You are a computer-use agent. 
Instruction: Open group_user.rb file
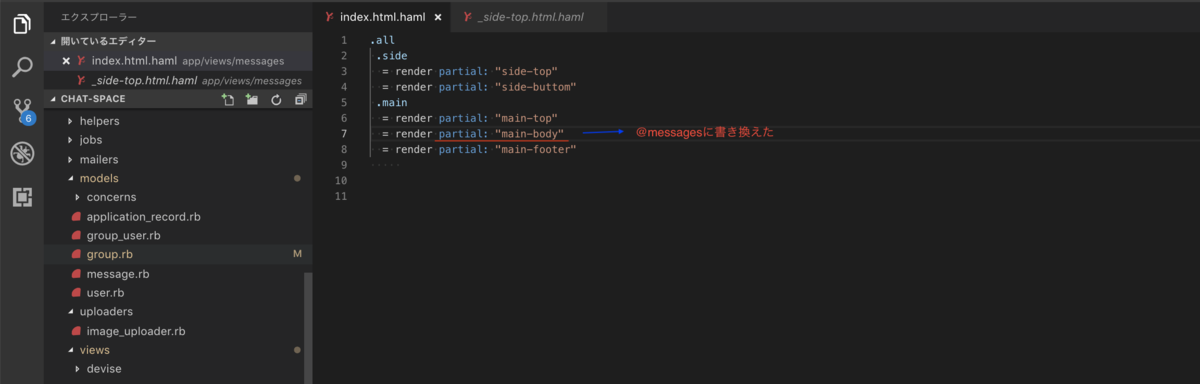coord(123,236)
